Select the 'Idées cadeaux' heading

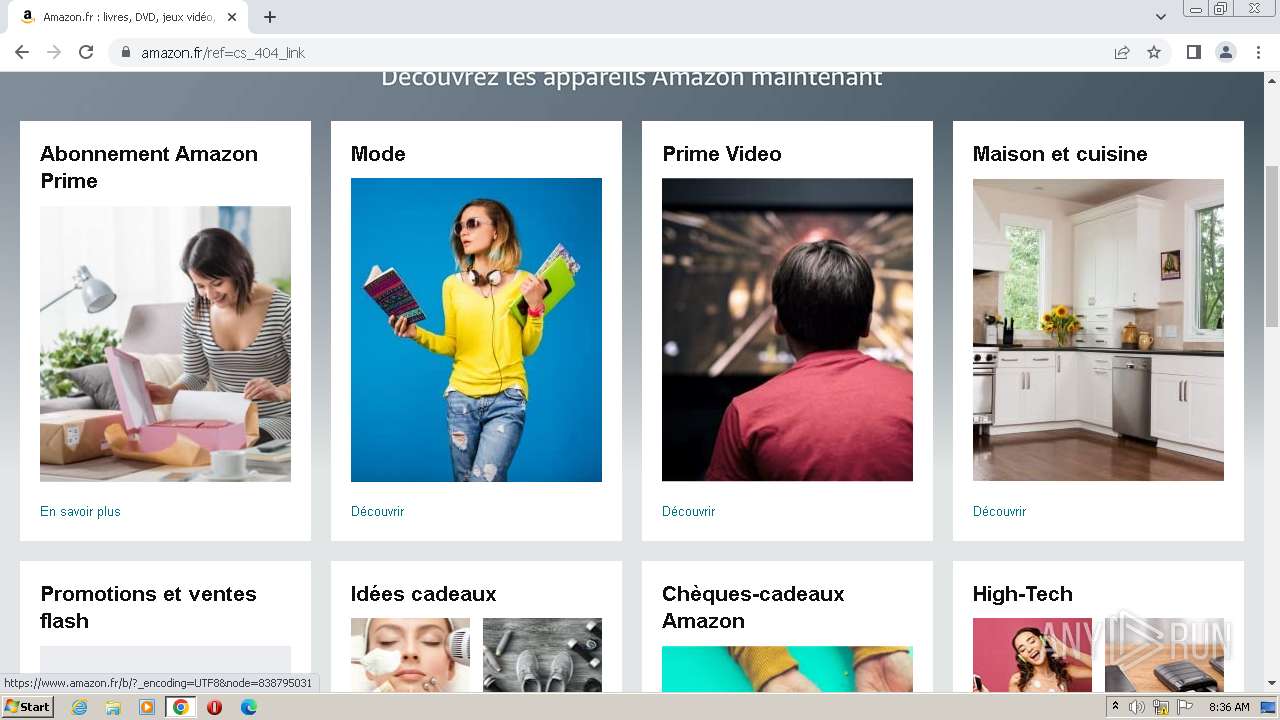coord(424,594)
